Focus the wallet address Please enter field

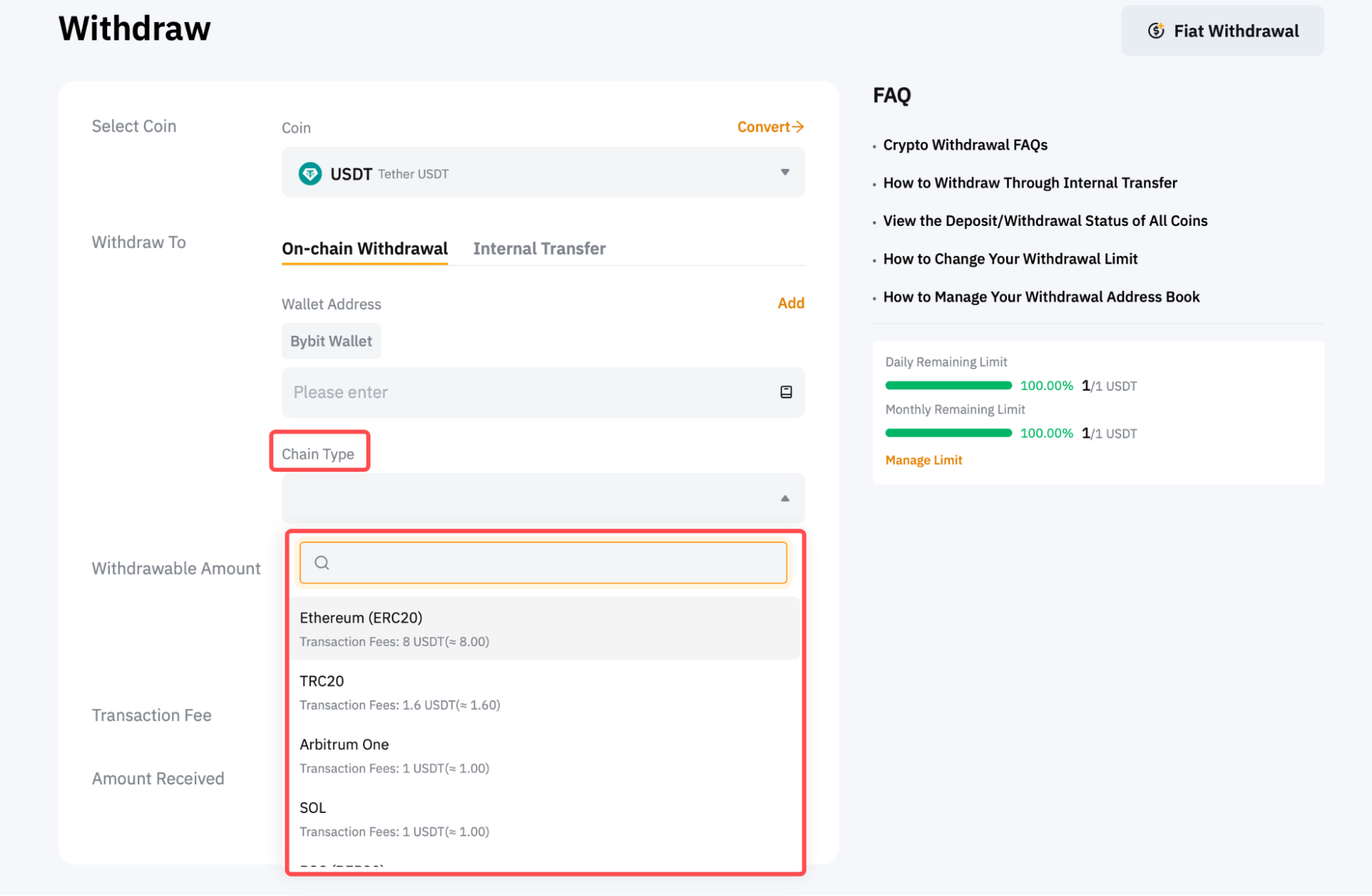(x=528, y=392)
